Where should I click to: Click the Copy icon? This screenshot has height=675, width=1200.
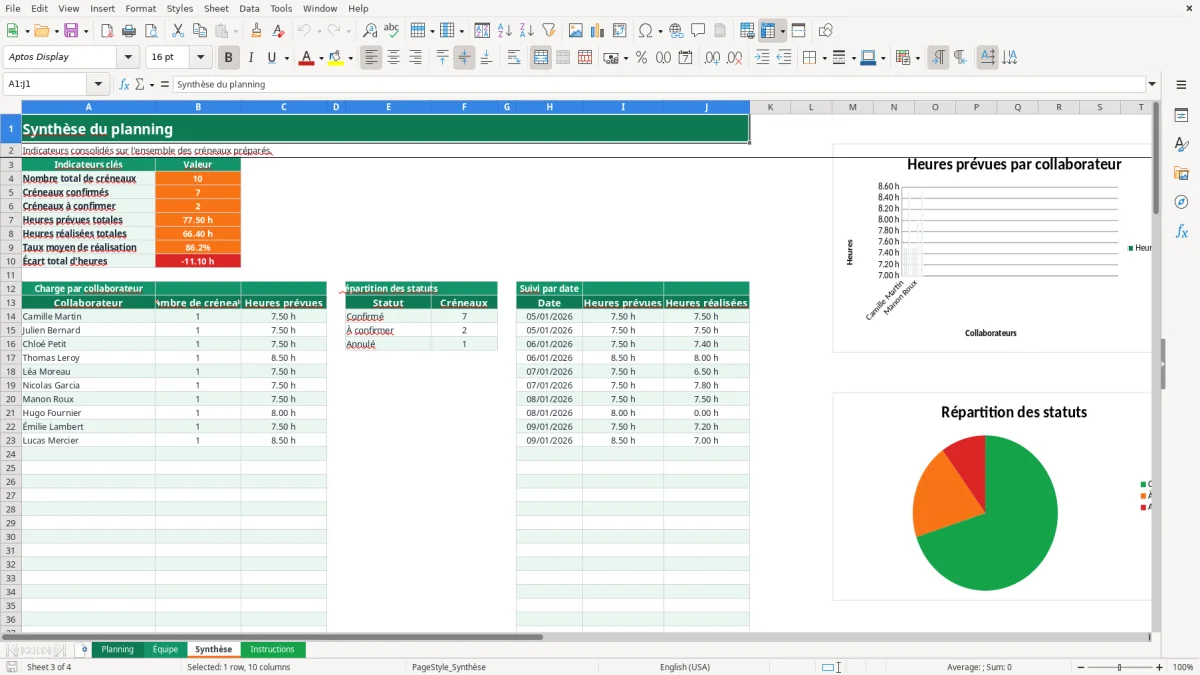(201, 31)
